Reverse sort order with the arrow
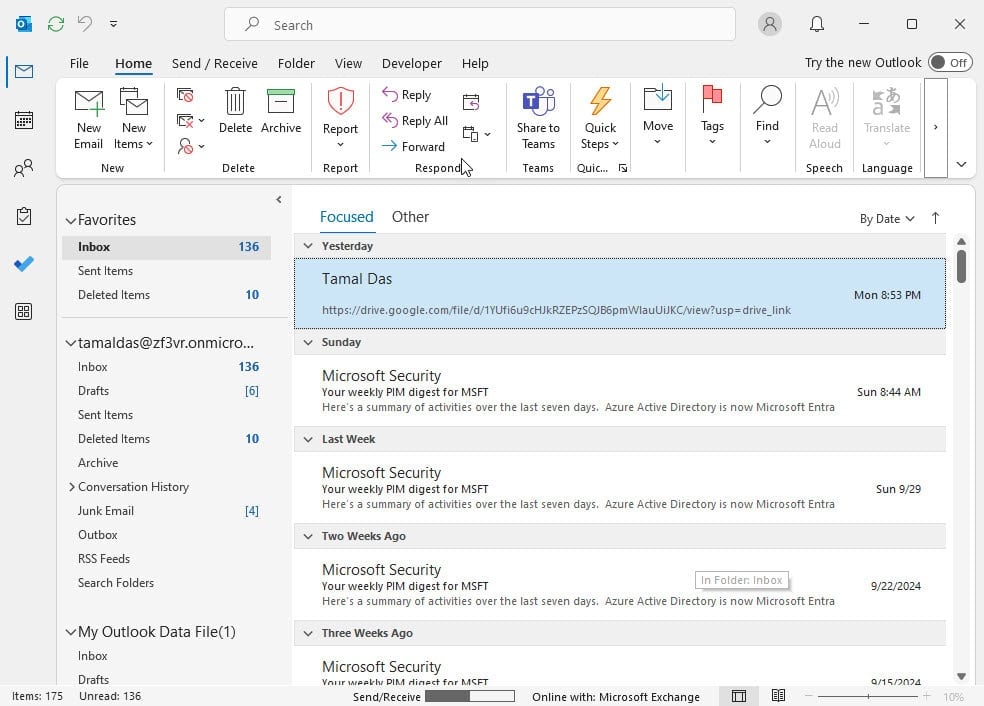Screen dimensions: 984x706 936,218
